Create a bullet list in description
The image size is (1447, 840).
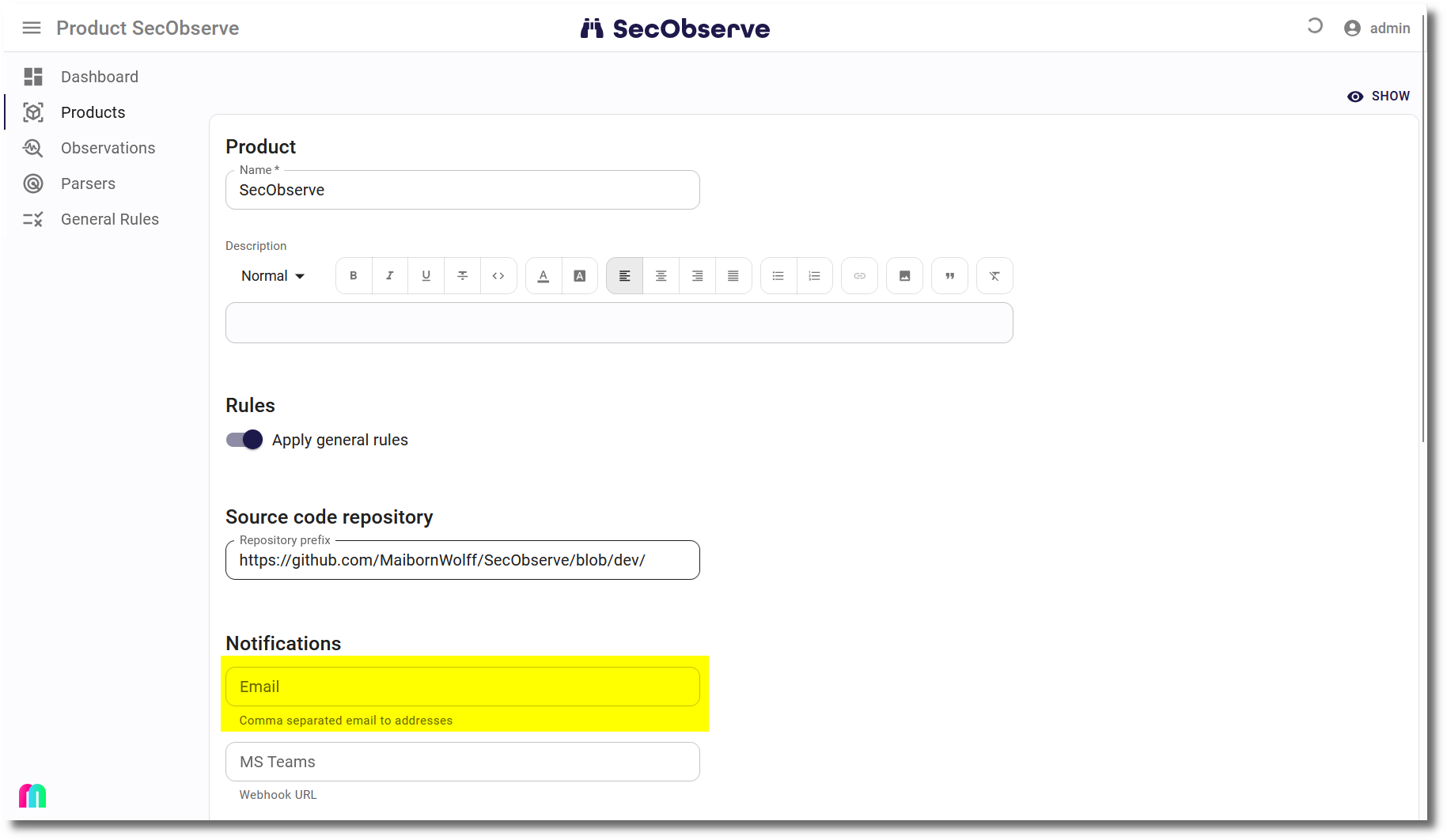click(778, 276)
